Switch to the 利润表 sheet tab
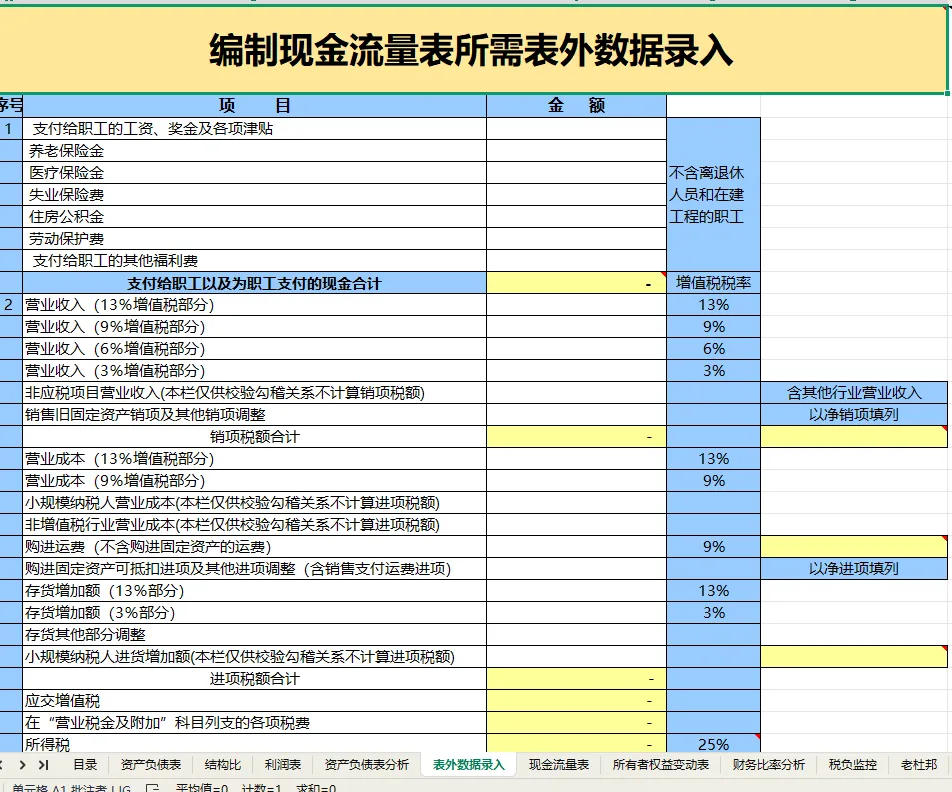The image size is (952, 792). tap(282, 765)
